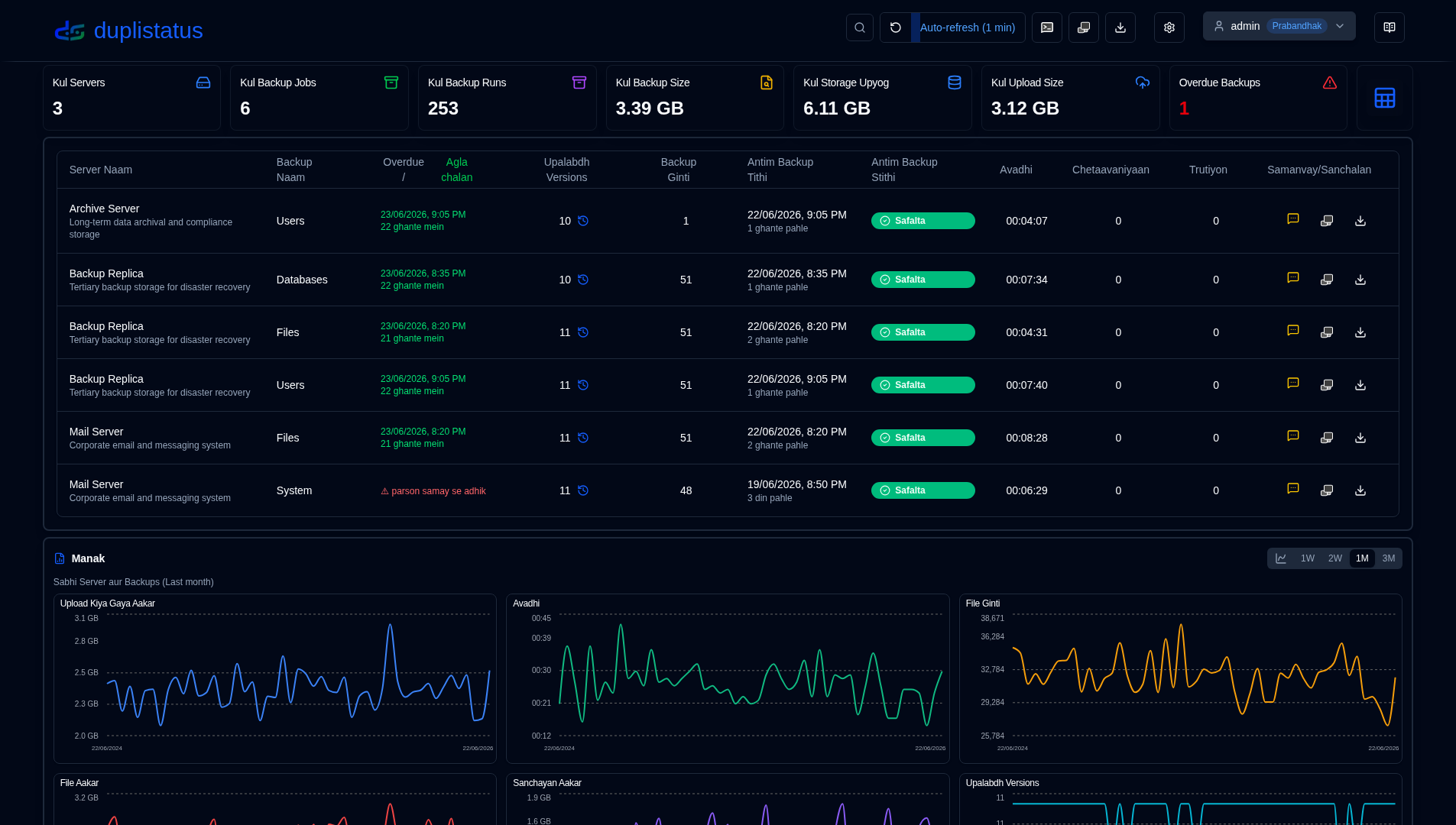Click the Kul Backup Runs card
This screenshot has width=1456, height=825.
click(x=507, y=98)
